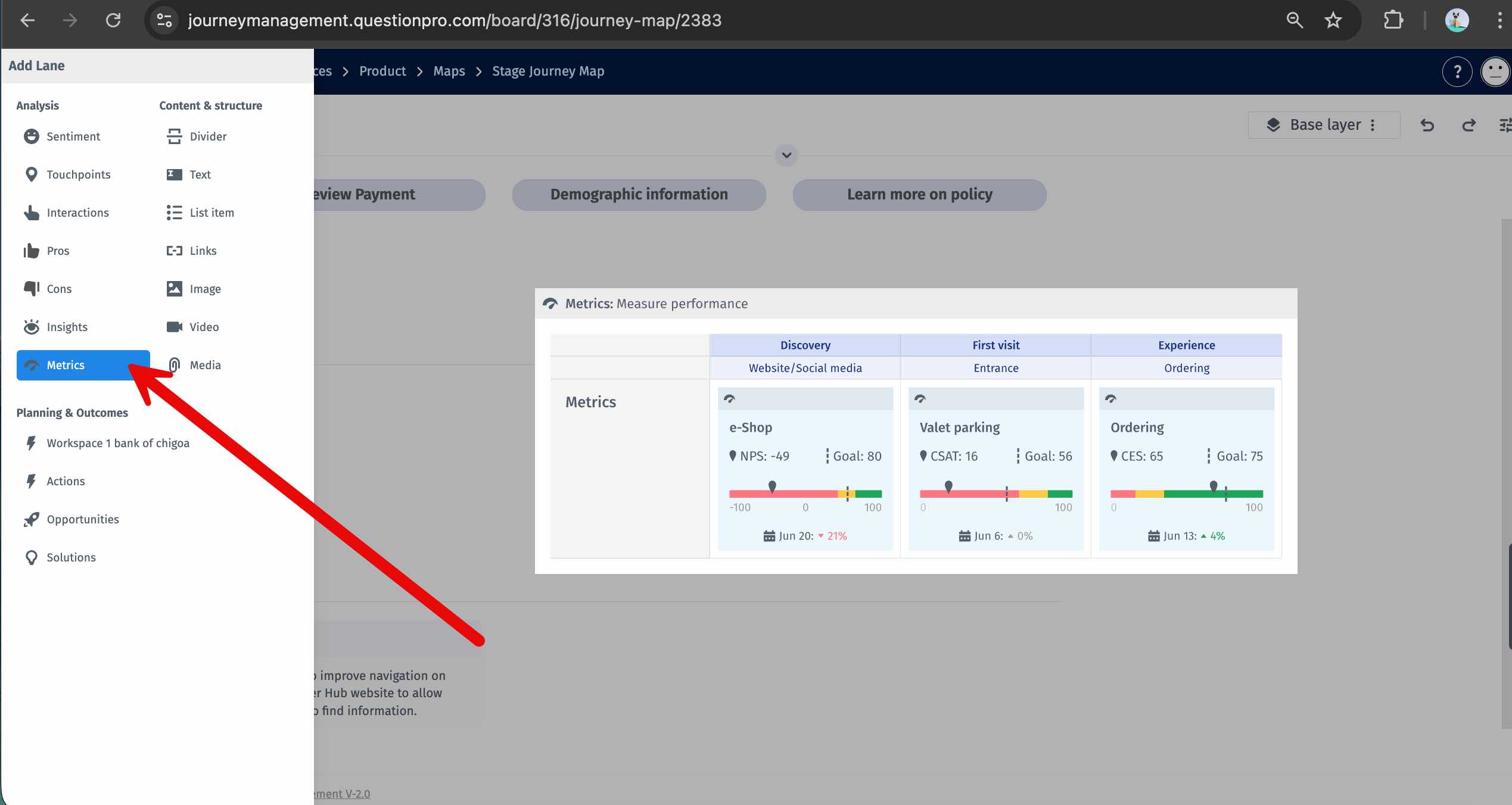Screen dimensions: 1512x805
Task: Open the Product breadcrumb link
Action: [382, 71]
